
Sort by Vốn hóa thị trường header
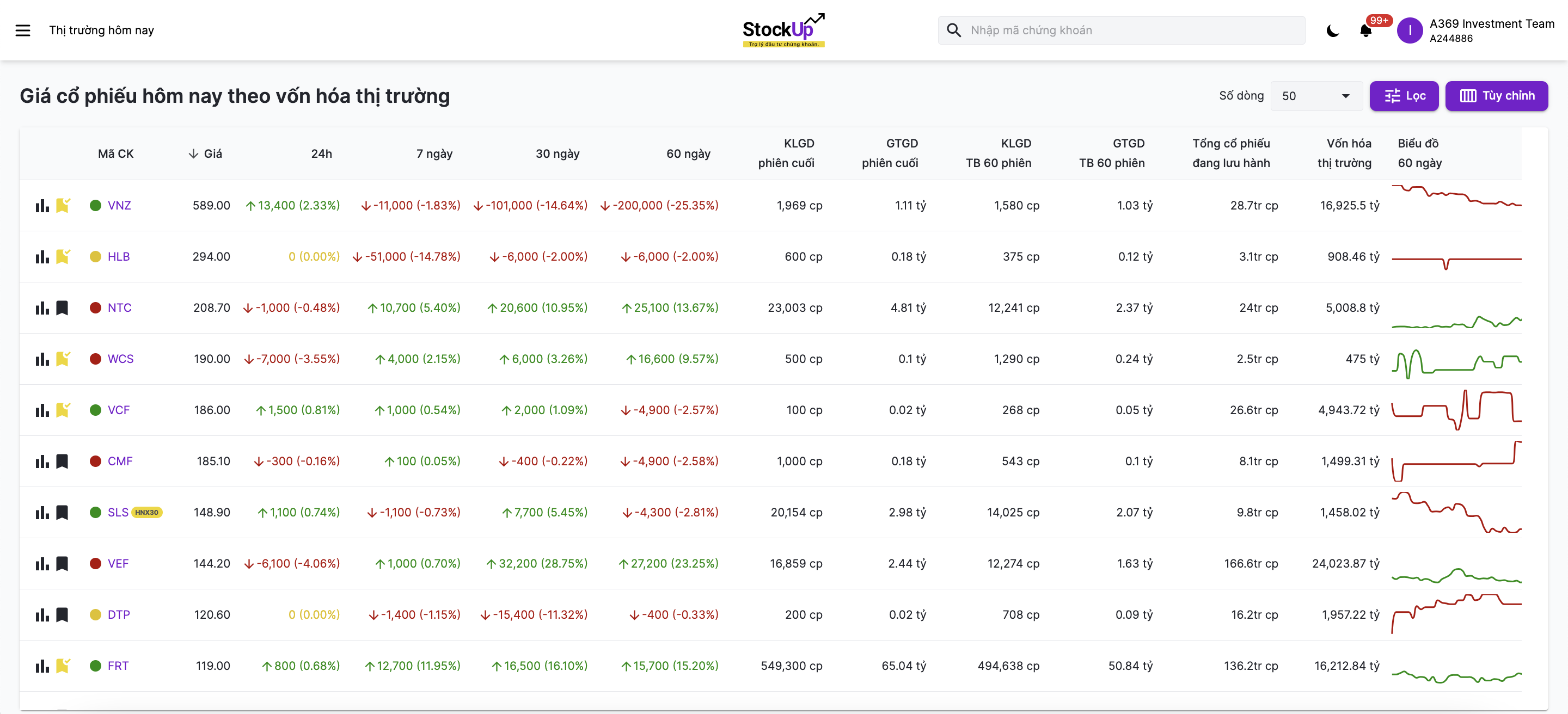[x=1344, y=153]
